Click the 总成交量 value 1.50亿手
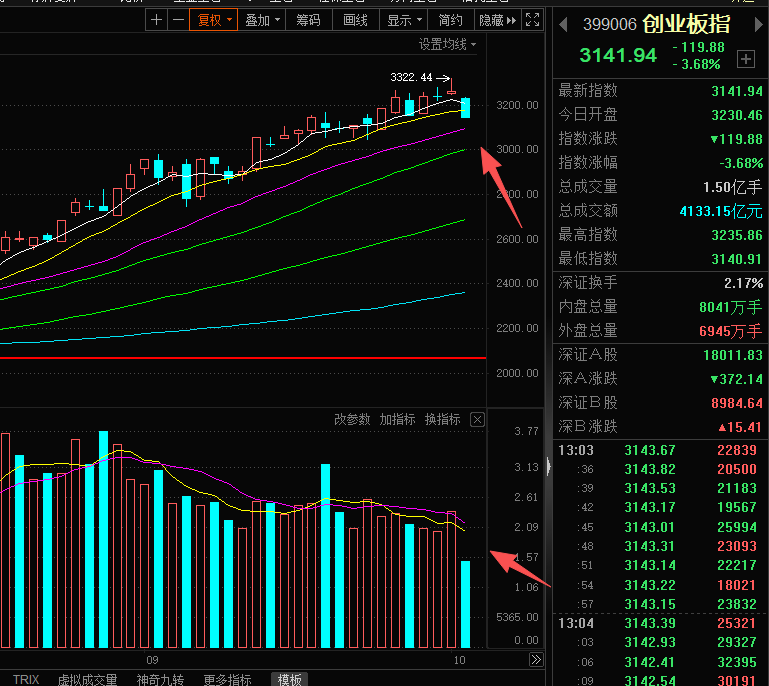This screenshot has height=686, width=769. click(x=733, y=187)
